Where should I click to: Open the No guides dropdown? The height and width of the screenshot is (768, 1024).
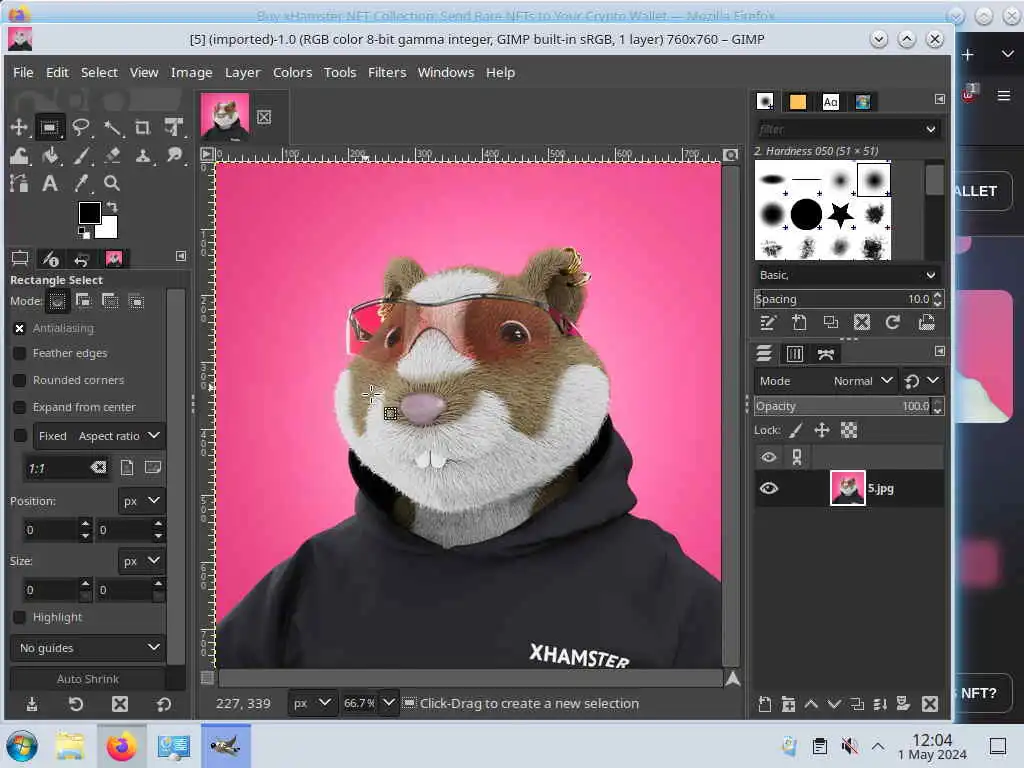(x=88, y=648)
